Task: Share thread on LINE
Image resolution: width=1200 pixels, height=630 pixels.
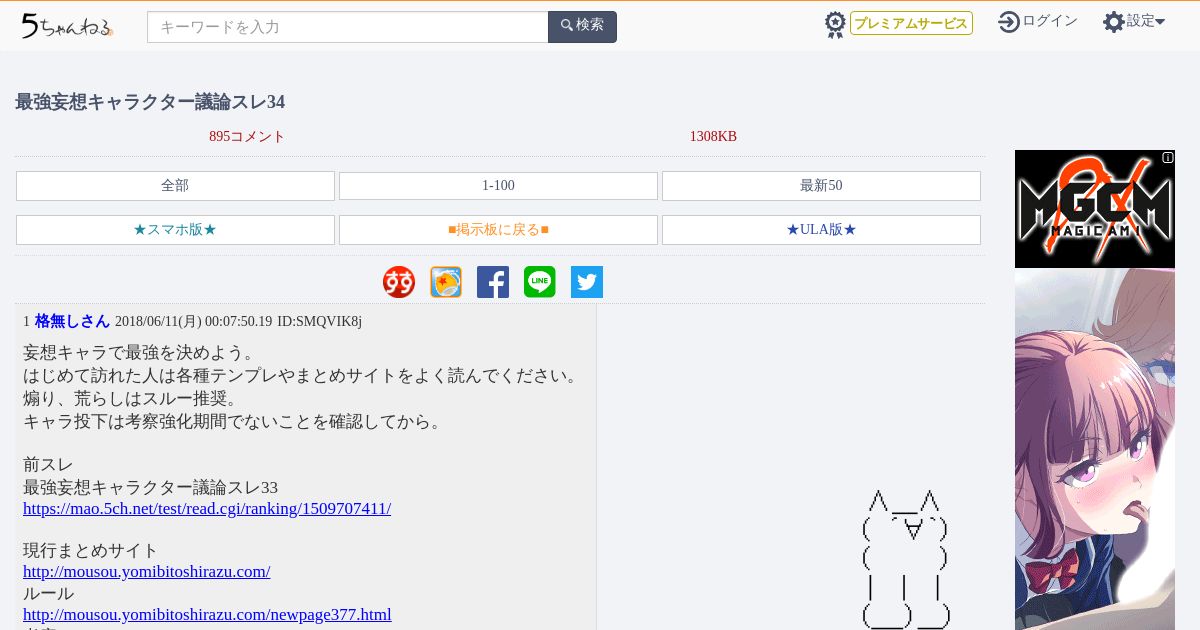Action: click(x=540, y=282)
